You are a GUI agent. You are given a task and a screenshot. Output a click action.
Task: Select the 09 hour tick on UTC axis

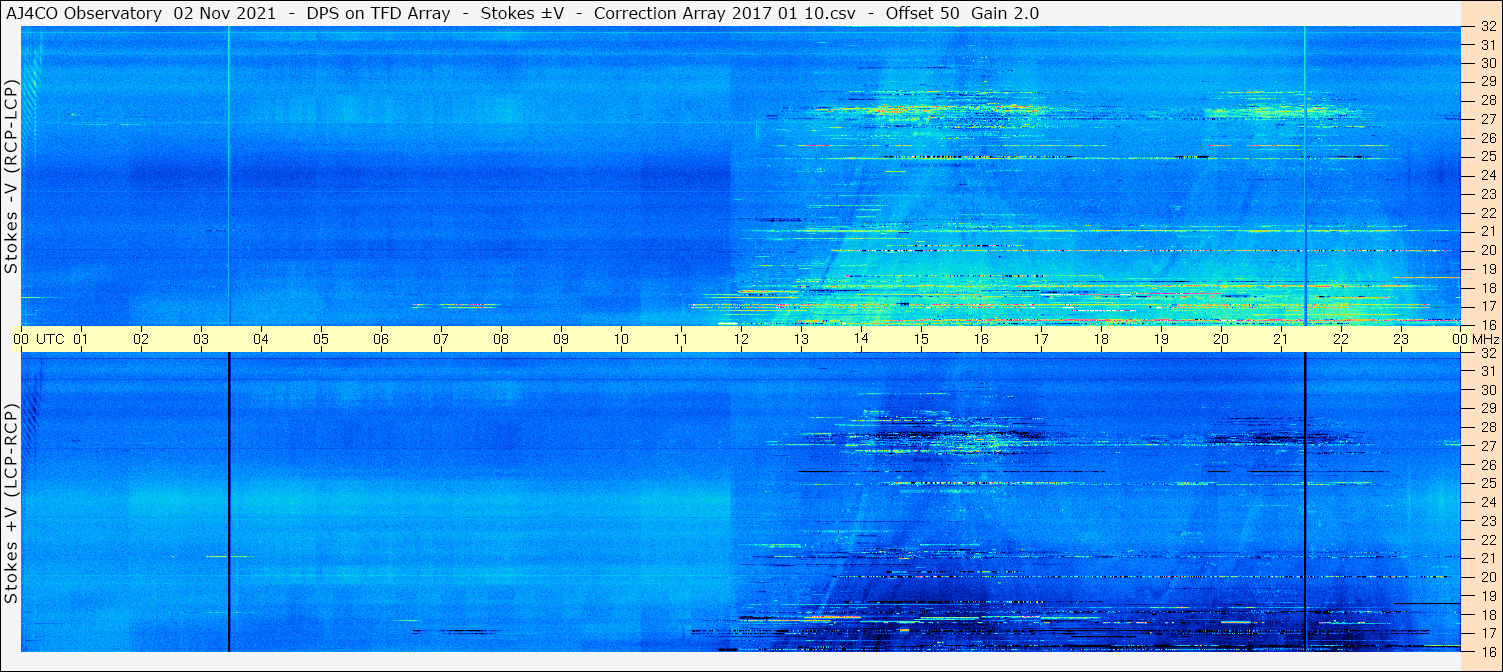coord(561,339)
